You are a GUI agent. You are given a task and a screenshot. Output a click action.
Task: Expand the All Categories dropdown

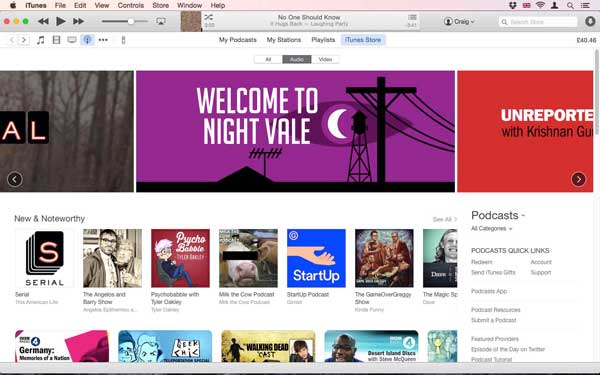coord(491,228)
